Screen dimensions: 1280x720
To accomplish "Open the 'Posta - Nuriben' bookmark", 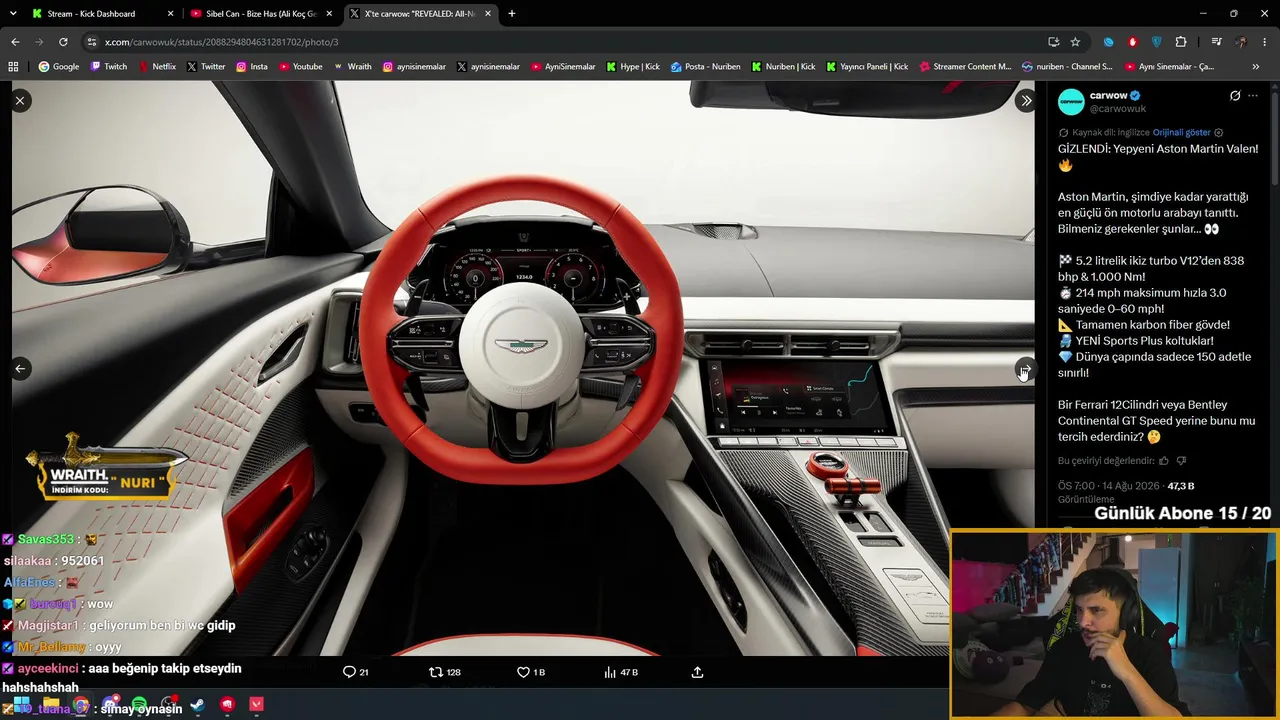I will click(706, 67).
